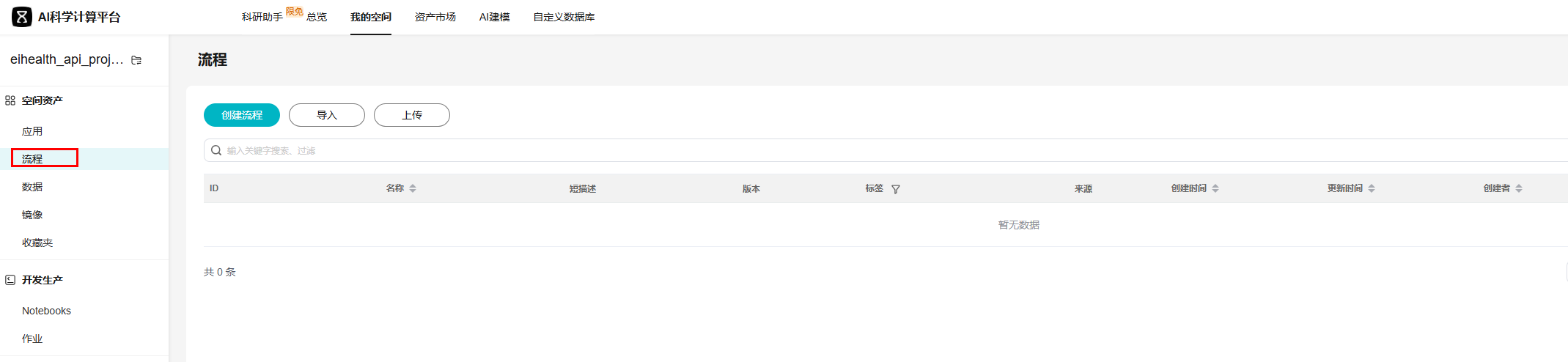Open the 标签 column filter icon

click(896, 189)
